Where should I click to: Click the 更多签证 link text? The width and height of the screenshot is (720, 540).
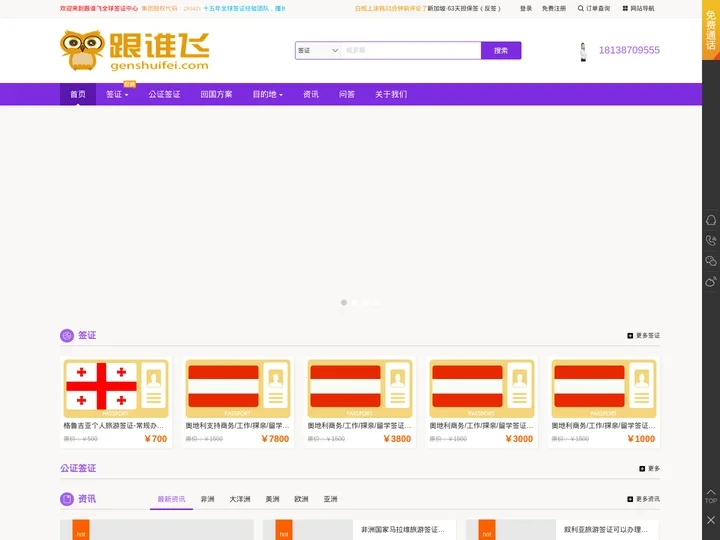pos(648,336)
